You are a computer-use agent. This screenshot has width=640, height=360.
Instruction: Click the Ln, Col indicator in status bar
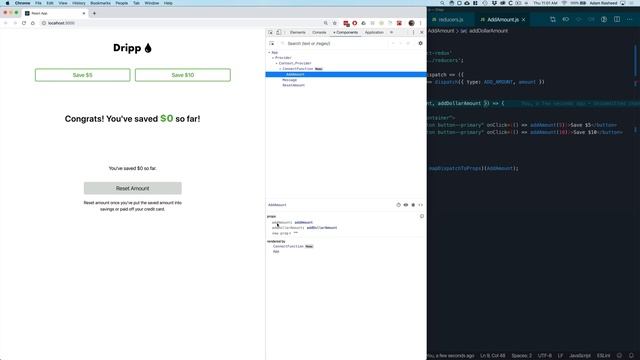493,356
